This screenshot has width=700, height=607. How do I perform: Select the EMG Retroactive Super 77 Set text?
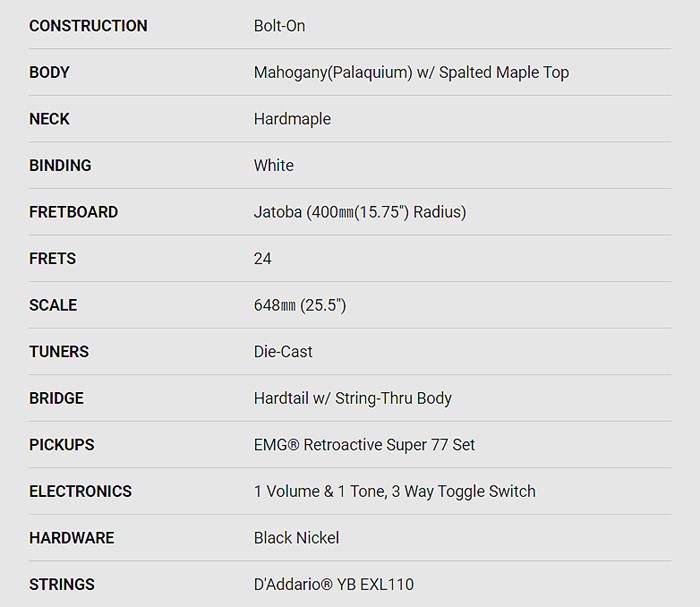tap(365, 445)
